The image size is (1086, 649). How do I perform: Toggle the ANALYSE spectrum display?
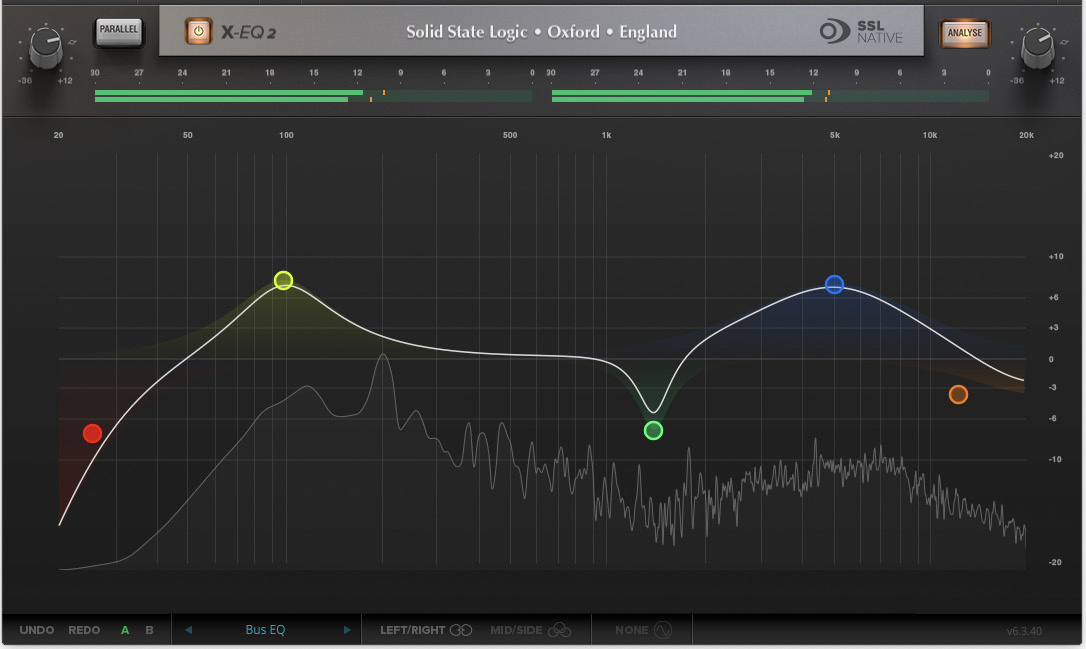point(964,32)
